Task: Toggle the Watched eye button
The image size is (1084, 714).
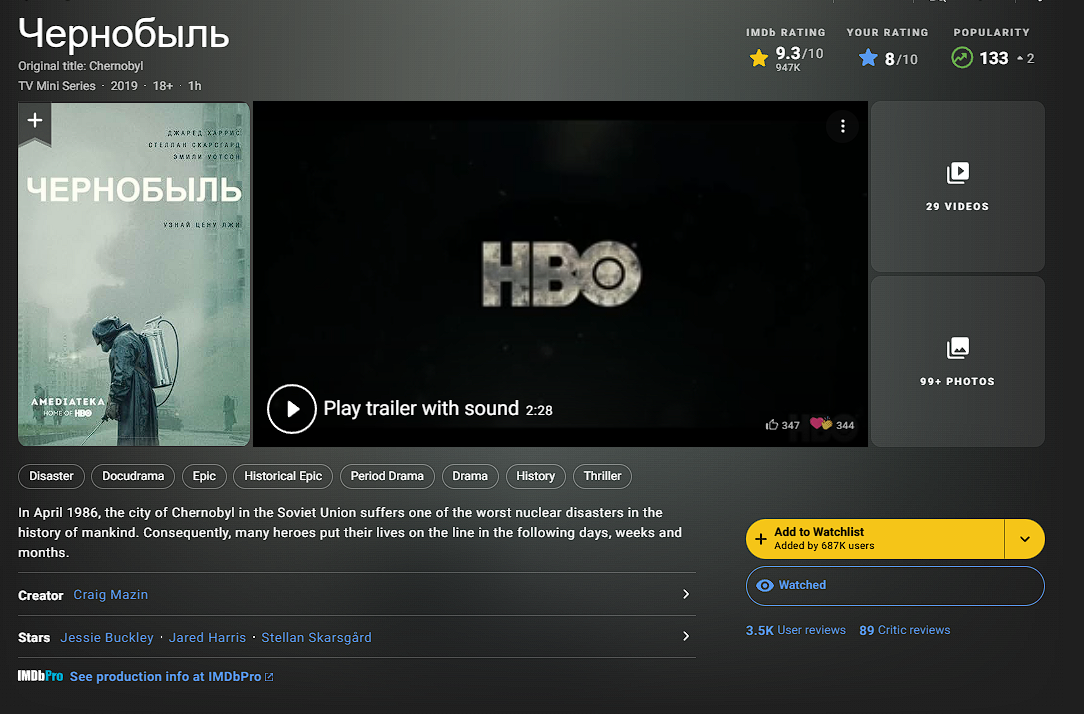Action: (x=895, y=585)
